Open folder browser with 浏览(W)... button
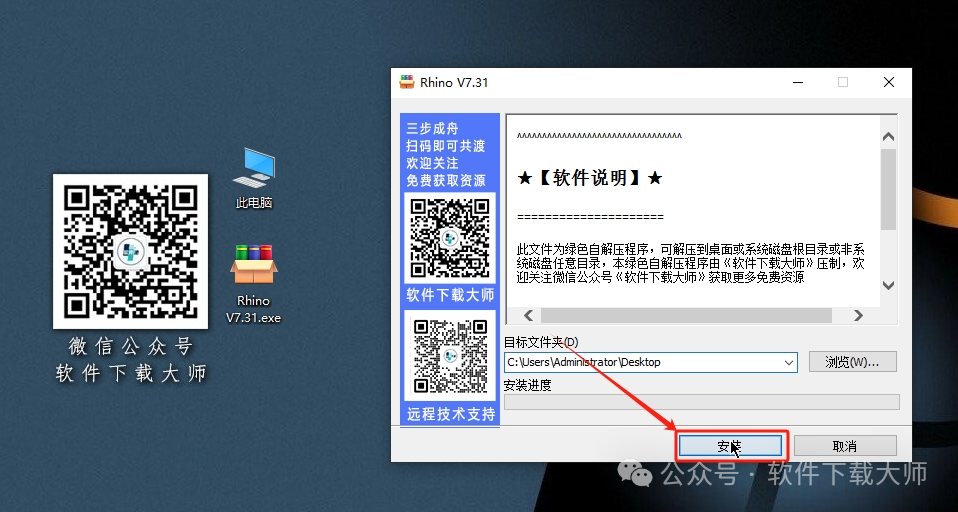Viewport: 958px width, 512px height. click(852, 362)
